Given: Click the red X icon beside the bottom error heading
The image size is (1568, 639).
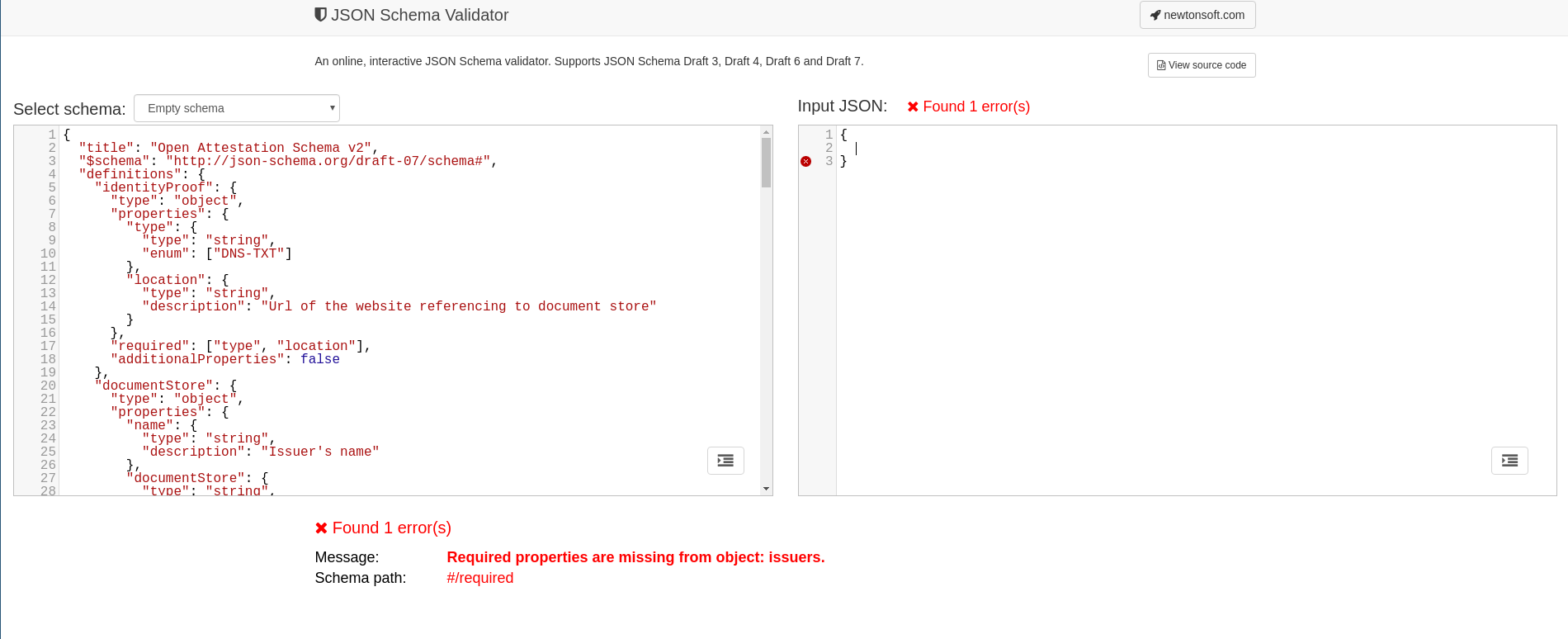Looking at the screenshot, I should (x=321, y=528).
